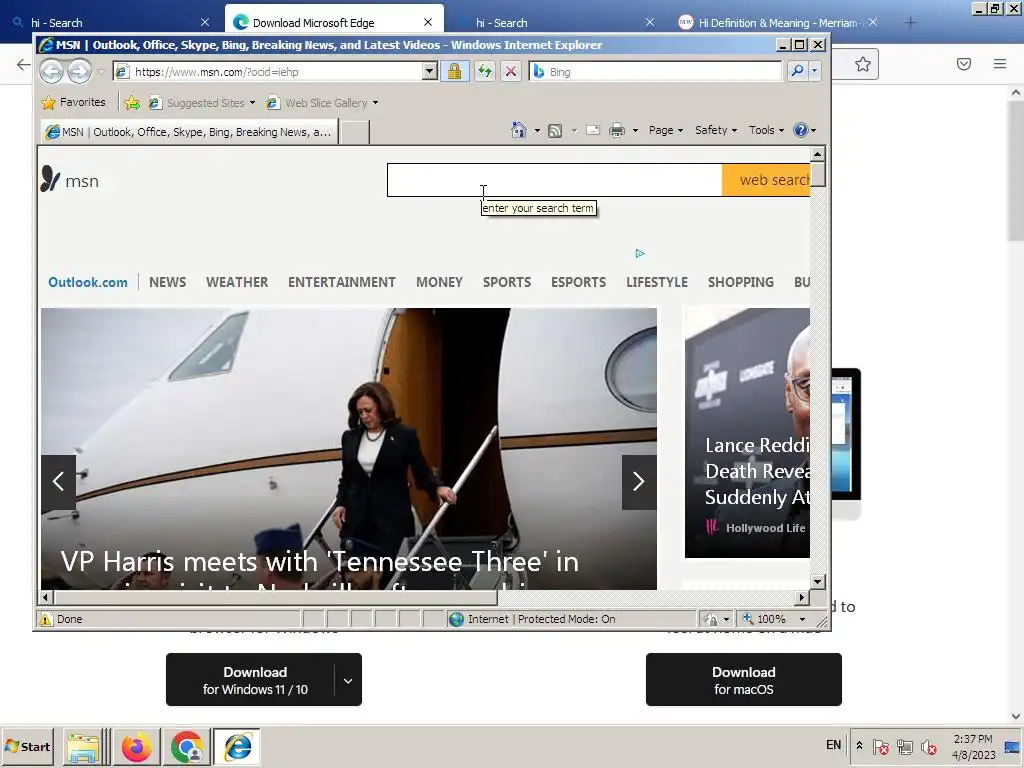The image size is (1024, 768).
Task: Open Web Slice Gallery
Action: pos(322,103)
